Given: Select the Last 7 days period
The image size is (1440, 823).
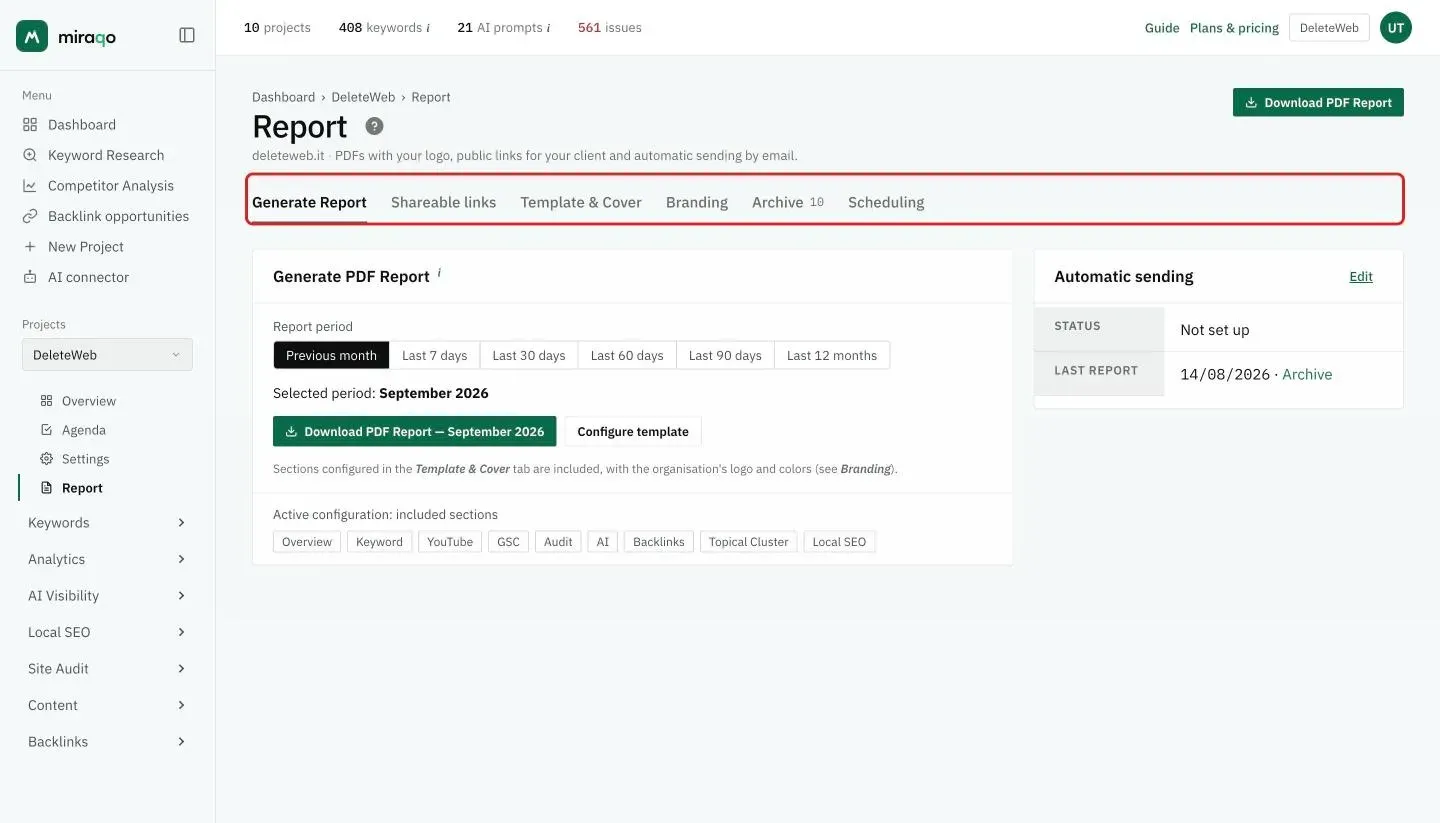Looking at the screenshot, I should 434,355.
